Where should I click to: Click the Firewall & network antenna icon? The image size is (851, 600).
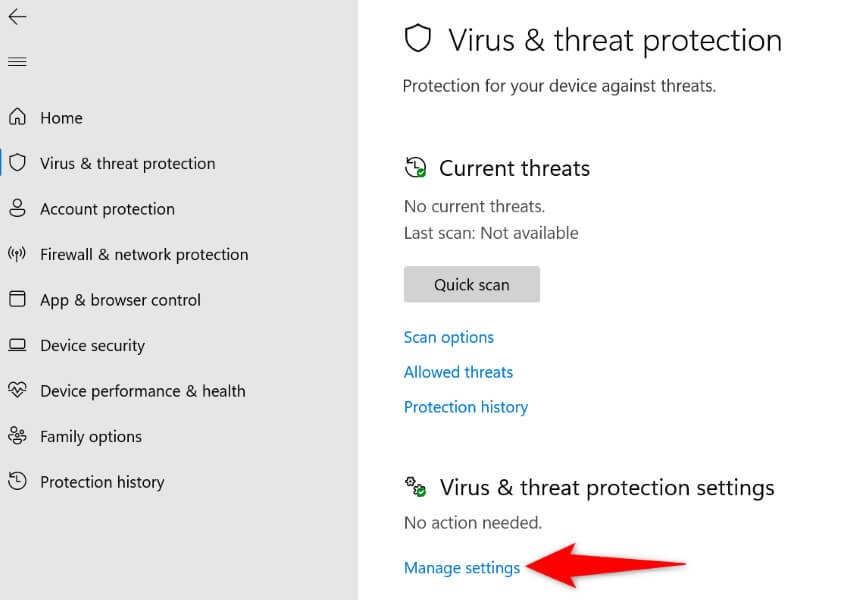pos(17,254)
